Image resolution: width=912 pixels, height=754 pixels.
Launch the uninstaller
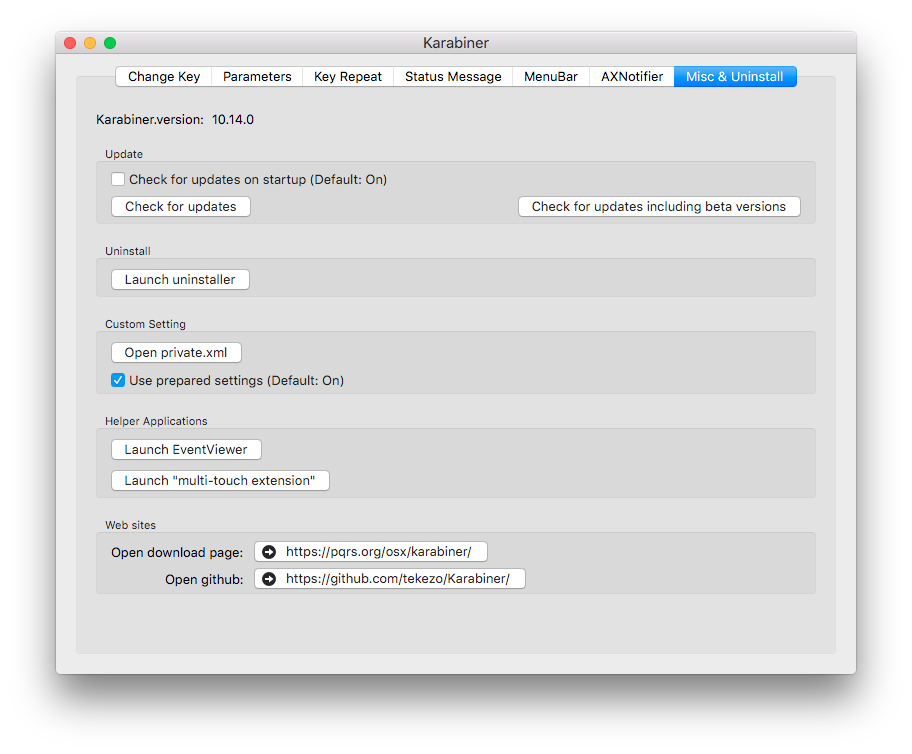(x=180, y=279)
